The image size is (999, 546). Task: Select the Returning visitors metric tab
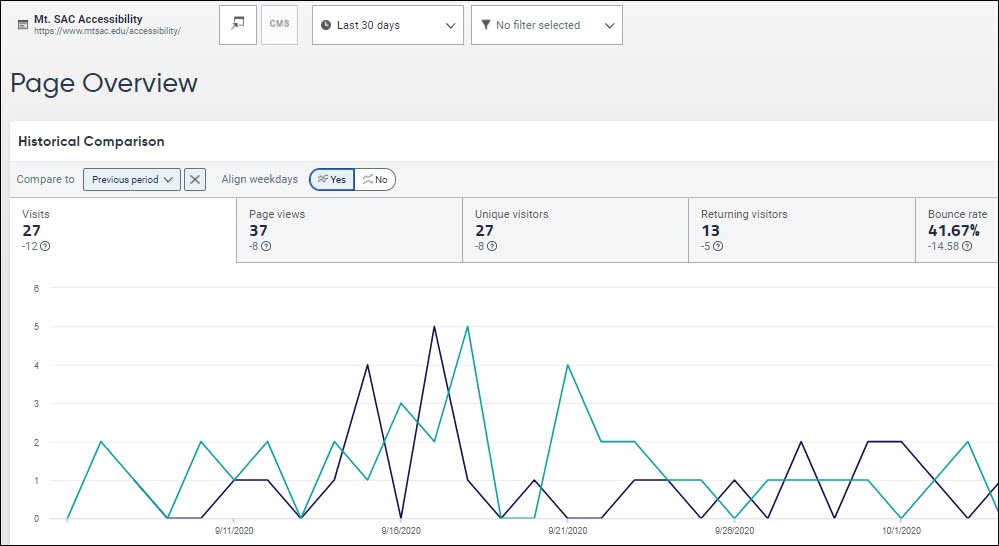click(x=801, y=230)
